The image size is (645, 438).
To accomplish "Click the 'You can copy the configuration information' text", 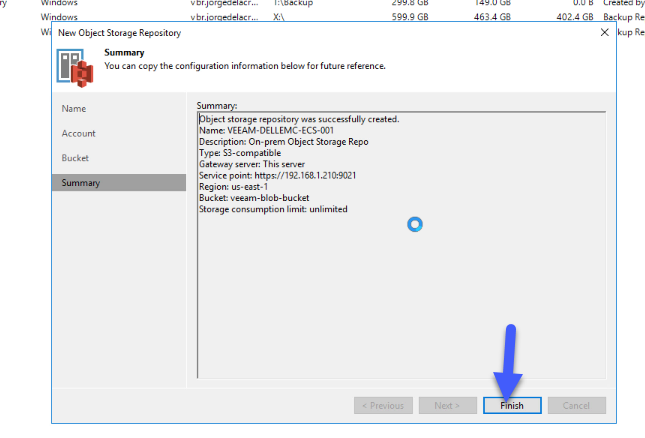I will coord(245,66).
